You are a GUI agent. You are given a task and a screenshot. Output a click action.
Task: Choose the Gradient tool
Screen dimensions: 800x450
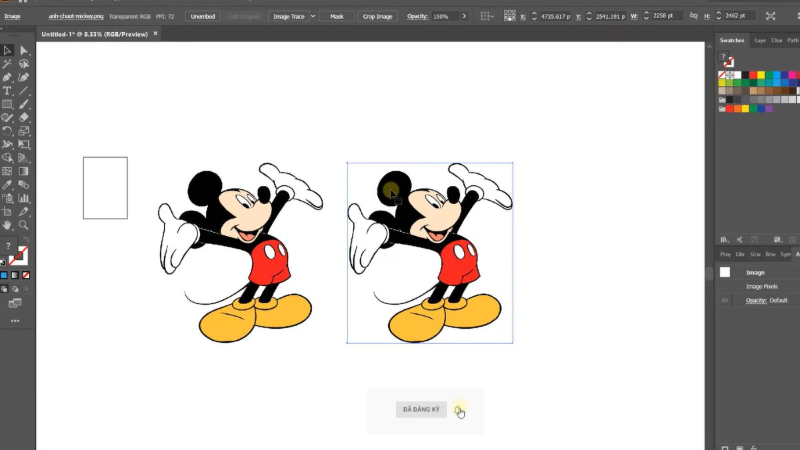(x=23, y=171)
